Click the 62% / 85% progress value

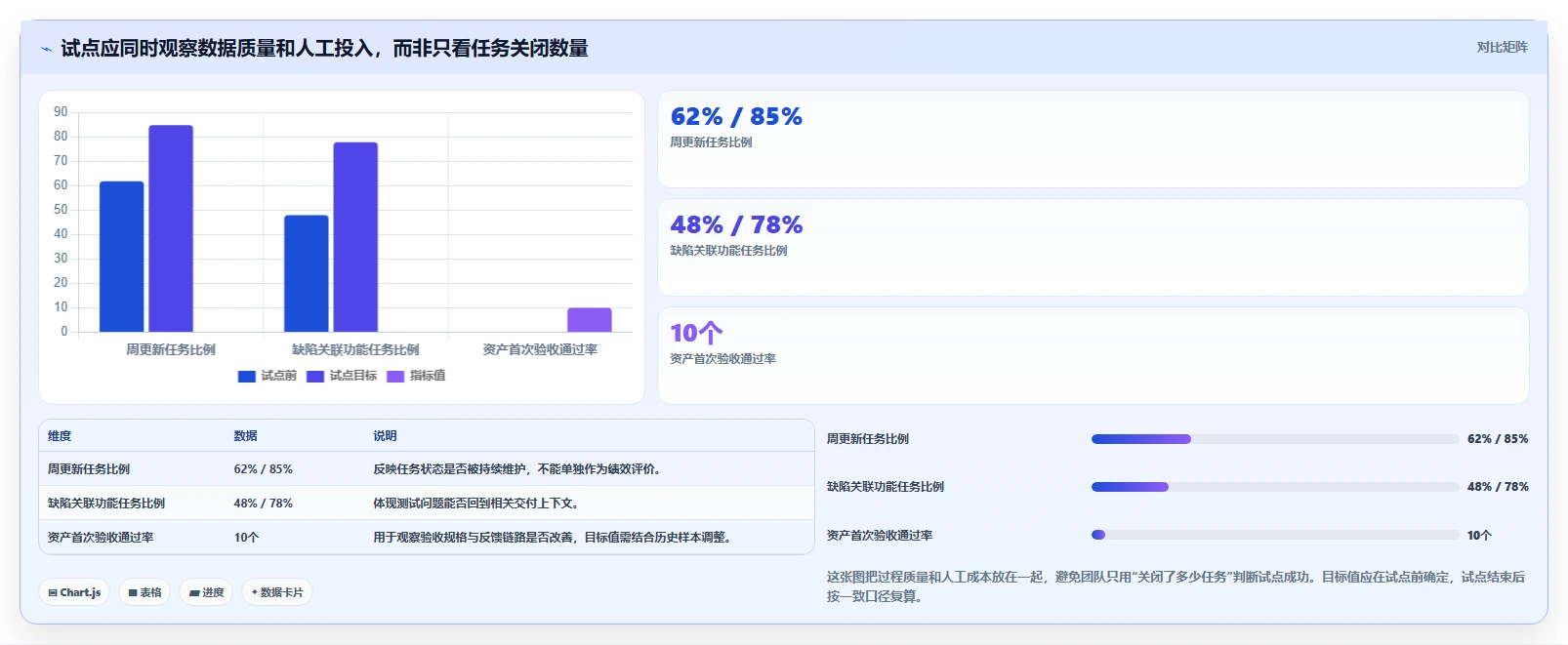1498,439
